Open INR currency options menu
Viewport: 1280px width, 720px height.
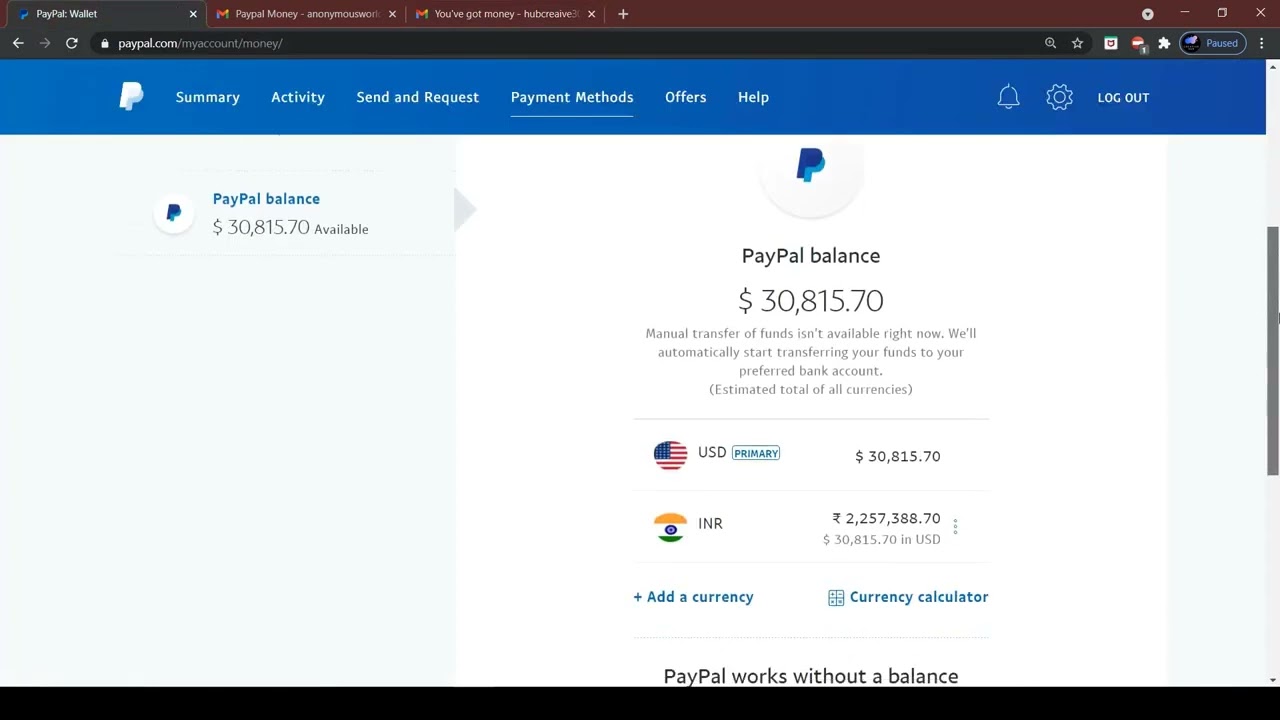point(955,527)
